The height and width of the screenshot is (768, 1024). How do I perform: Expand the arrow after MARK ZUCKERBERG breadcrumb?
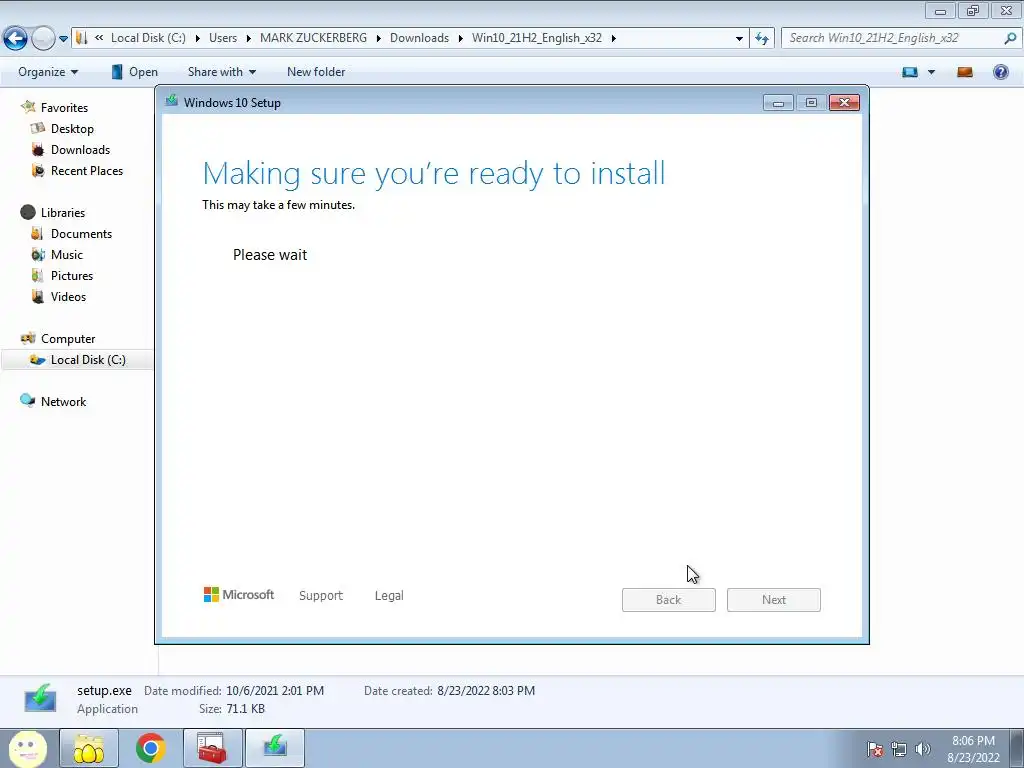tap(379, 39)
